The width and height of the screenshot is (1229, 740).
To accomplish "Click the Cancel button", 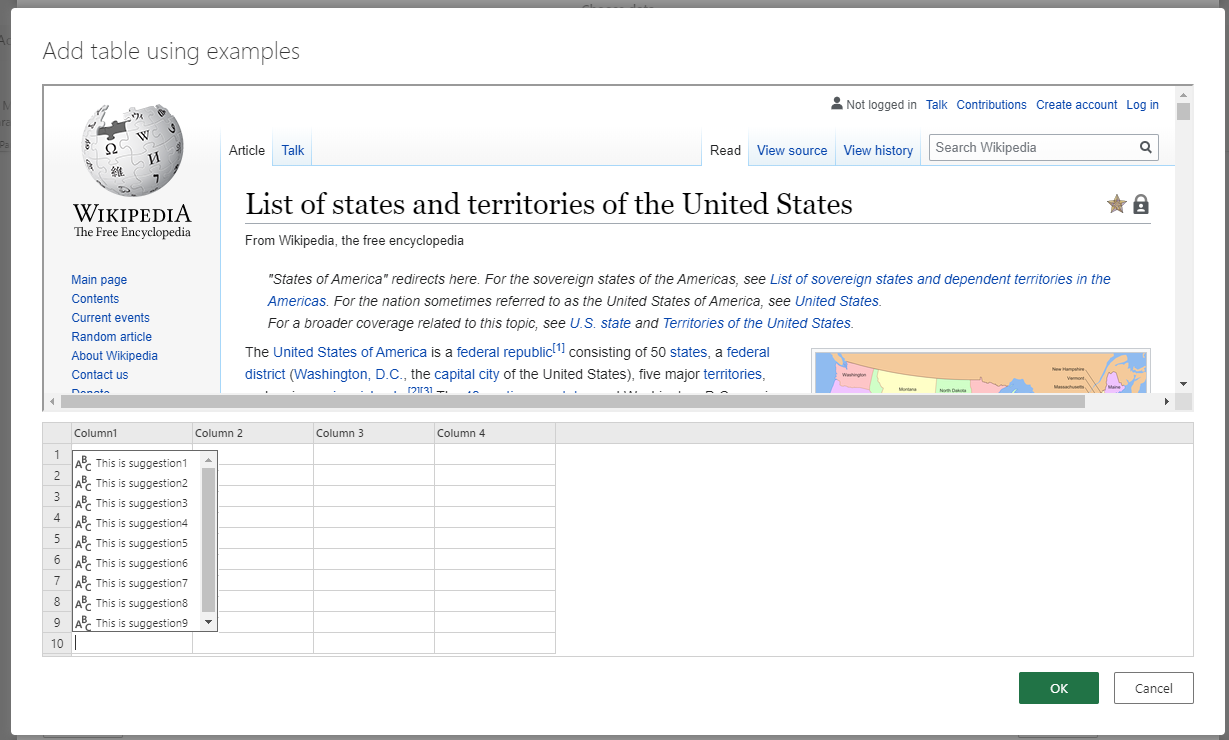I will click(x=1153, y=688).
